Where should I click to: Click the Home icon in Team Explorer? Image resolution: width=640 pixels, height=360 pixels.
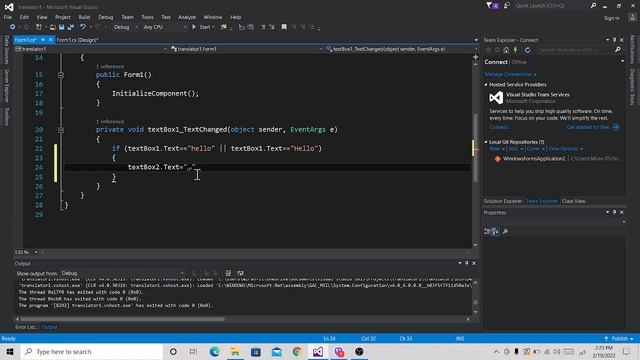tap(506, 50)
